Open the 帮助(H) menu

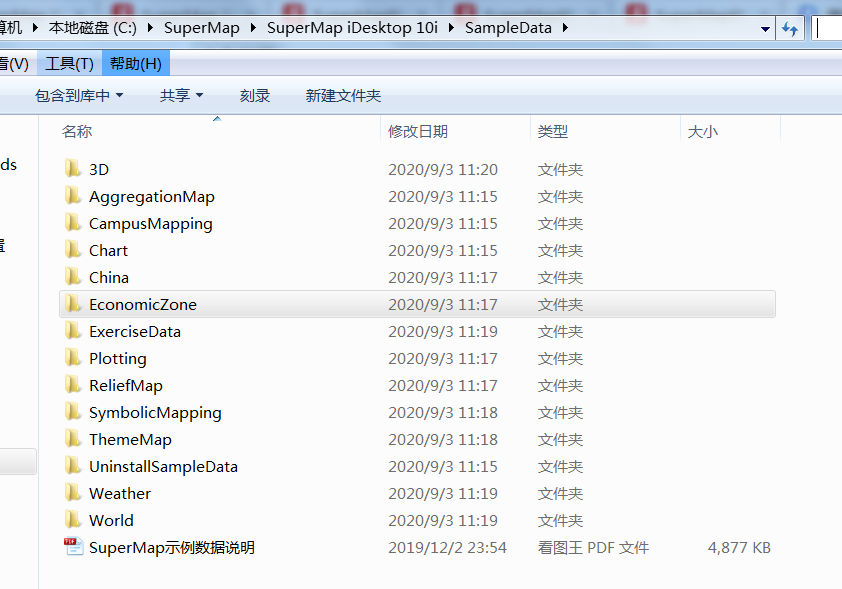tap(135, 64)
